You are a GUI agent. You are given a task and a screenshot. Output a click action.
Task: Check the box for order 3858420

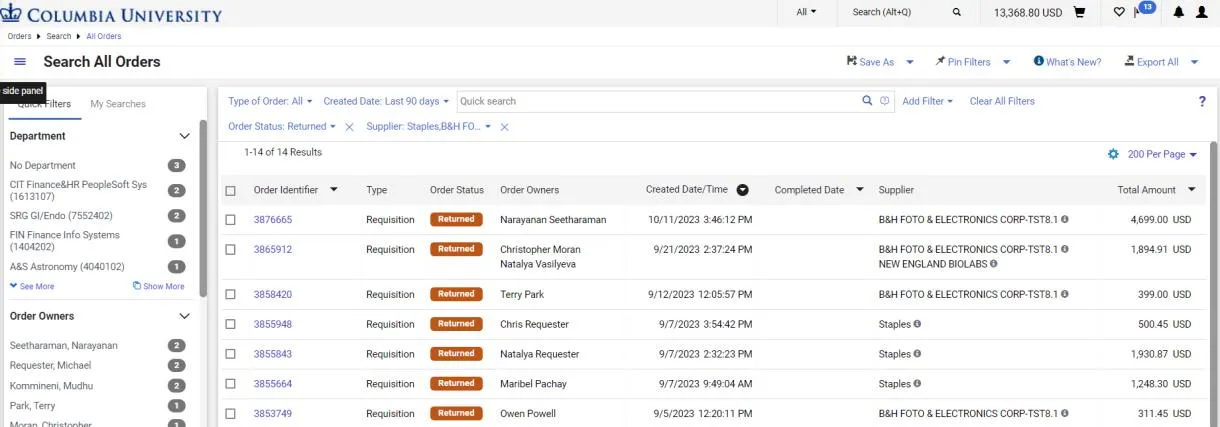click(231, 294)
